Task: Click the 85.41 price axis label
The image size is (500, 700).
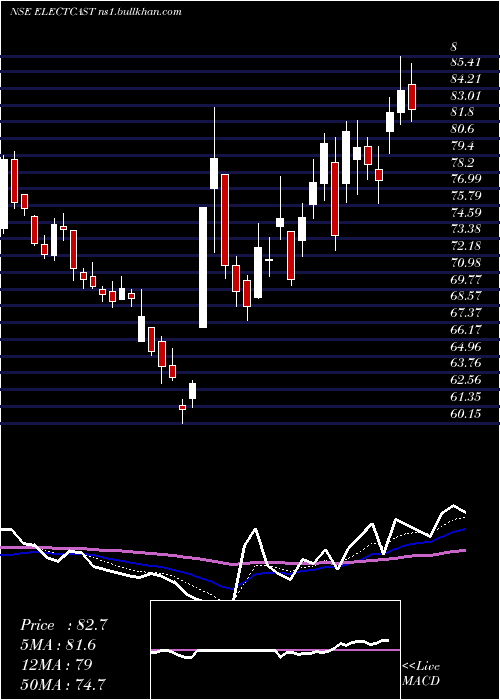Action: (466, 62)
